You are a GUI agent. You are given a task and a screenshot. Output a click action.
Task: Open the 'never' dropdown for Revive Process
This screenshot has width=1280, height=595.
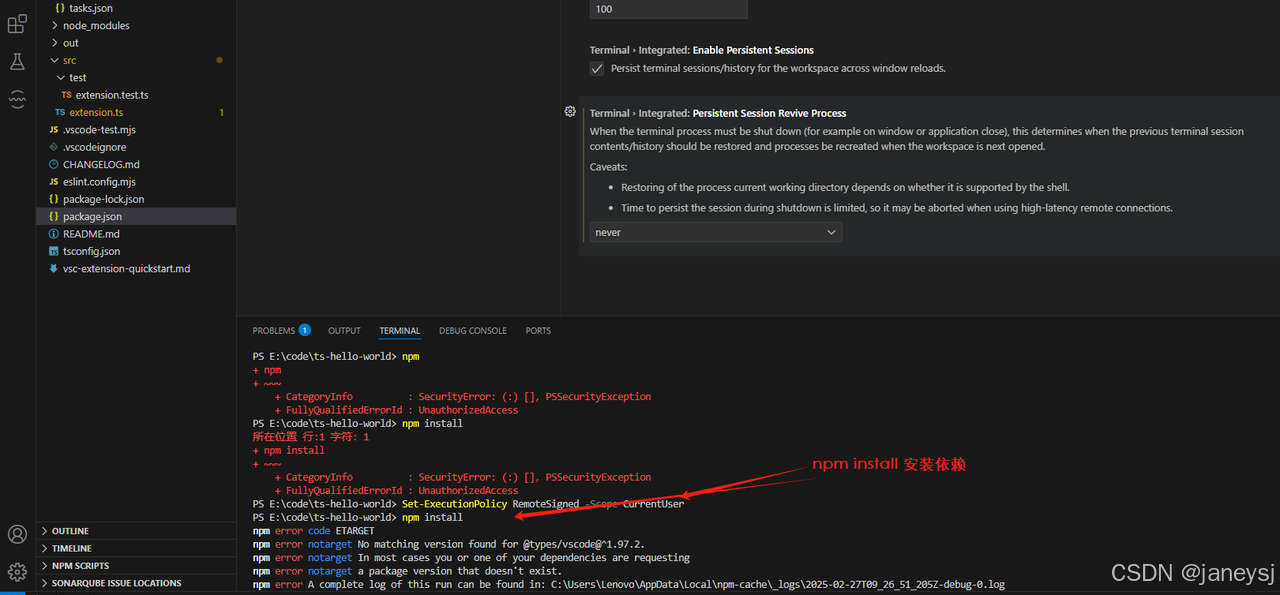point(715,232)
